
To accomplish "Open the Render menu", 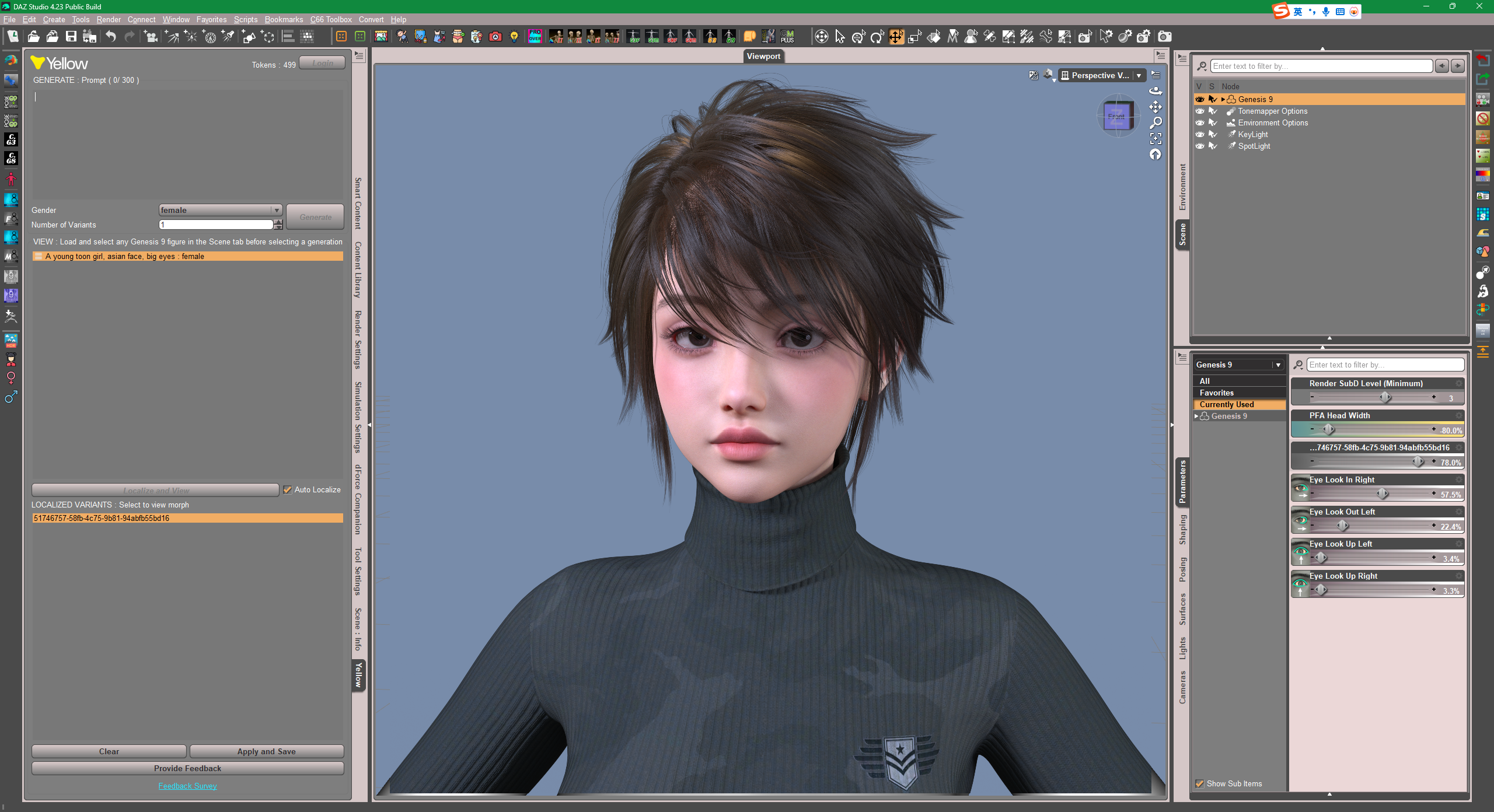I will pos(109,19).
